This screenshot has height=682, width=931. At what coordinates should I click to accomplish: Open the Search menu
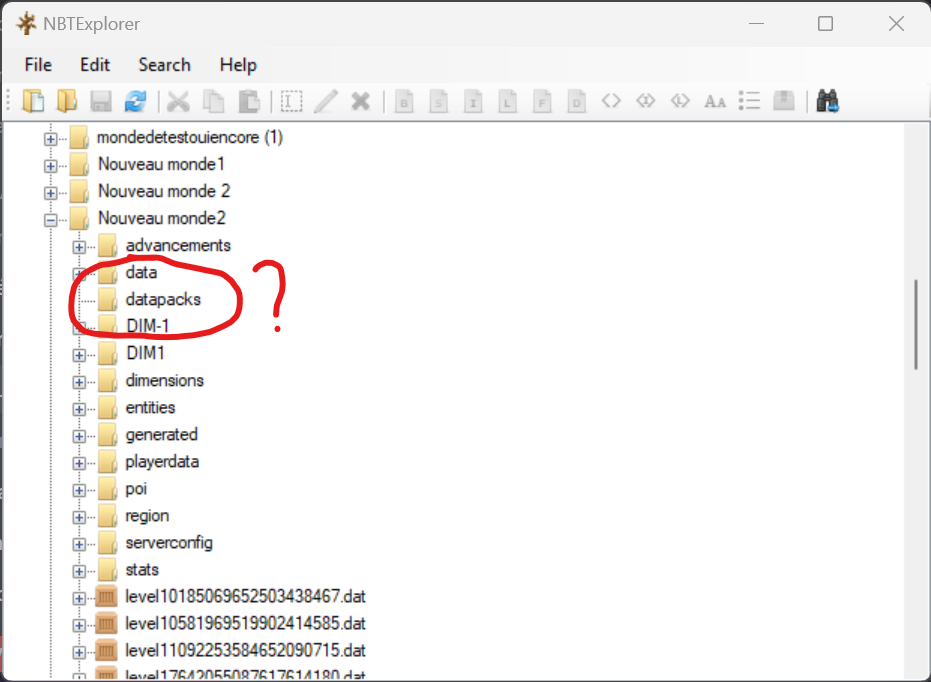pyautogui.click(x=164, y=65)
